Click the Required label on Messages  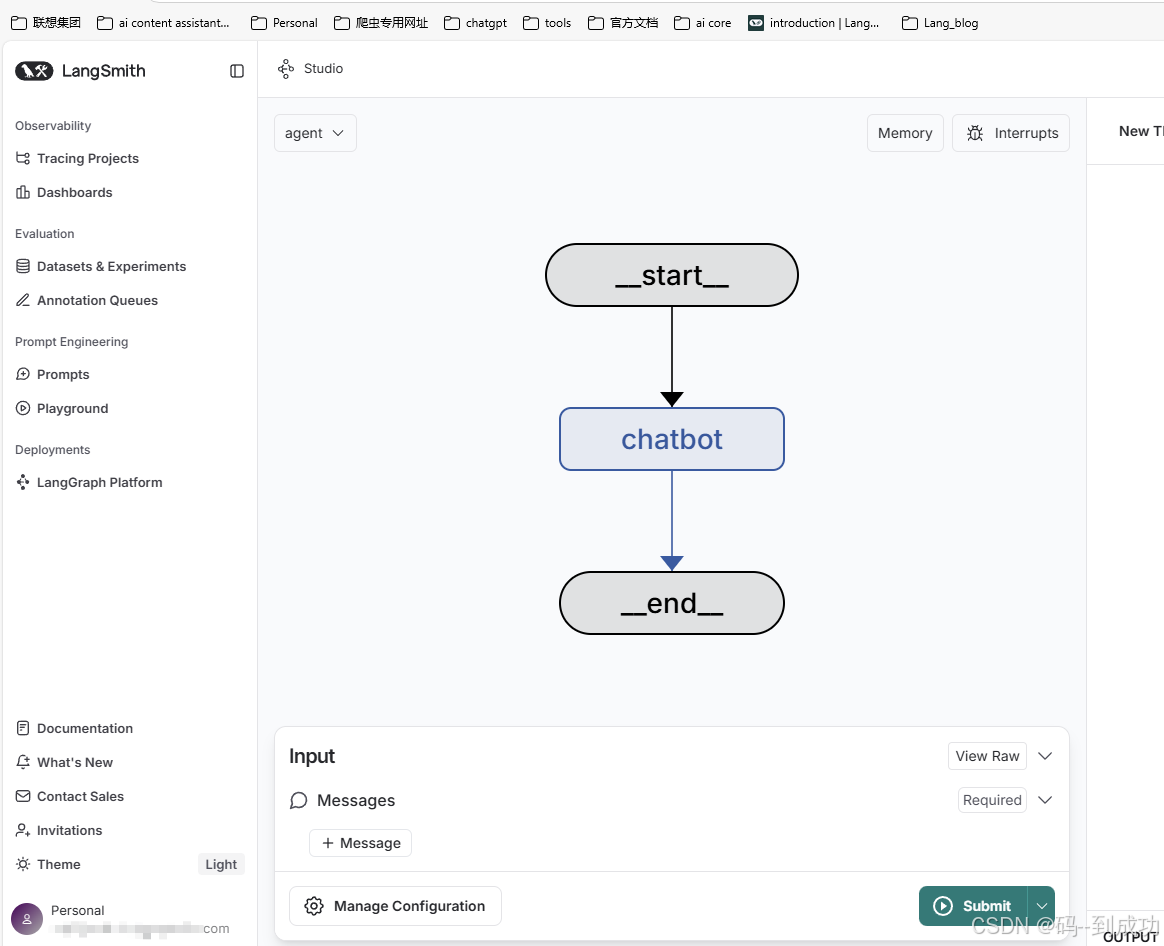coord(992,800)
